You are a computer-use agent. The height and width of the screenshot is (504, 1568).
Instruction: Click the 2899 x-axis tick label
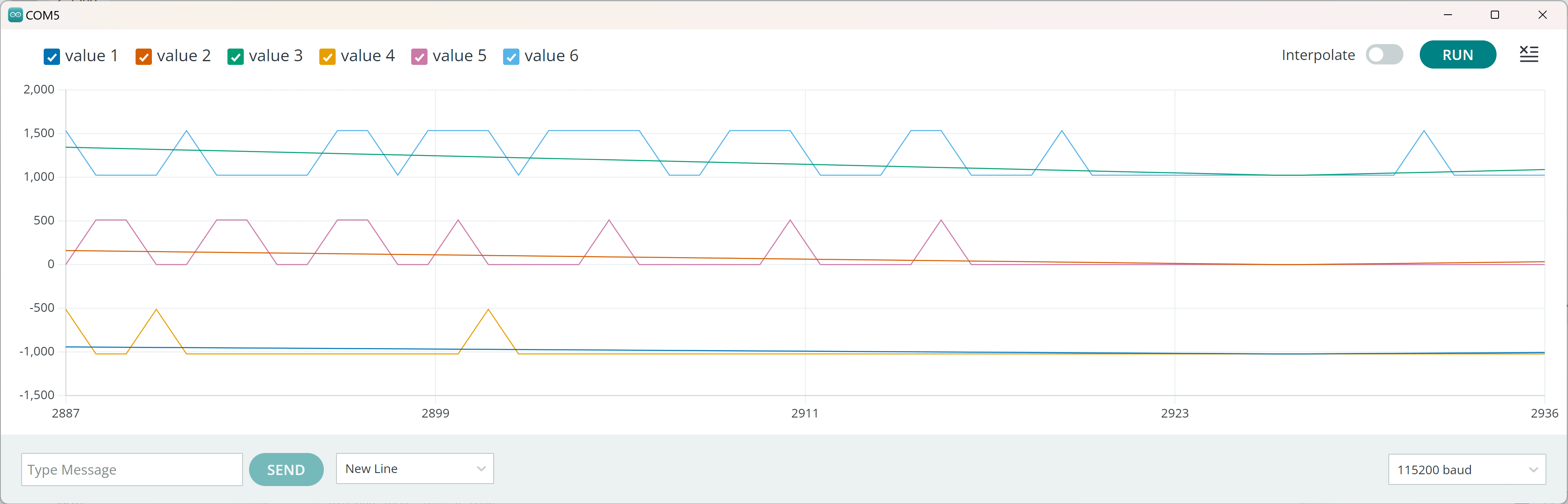click(x=435, y=413)
